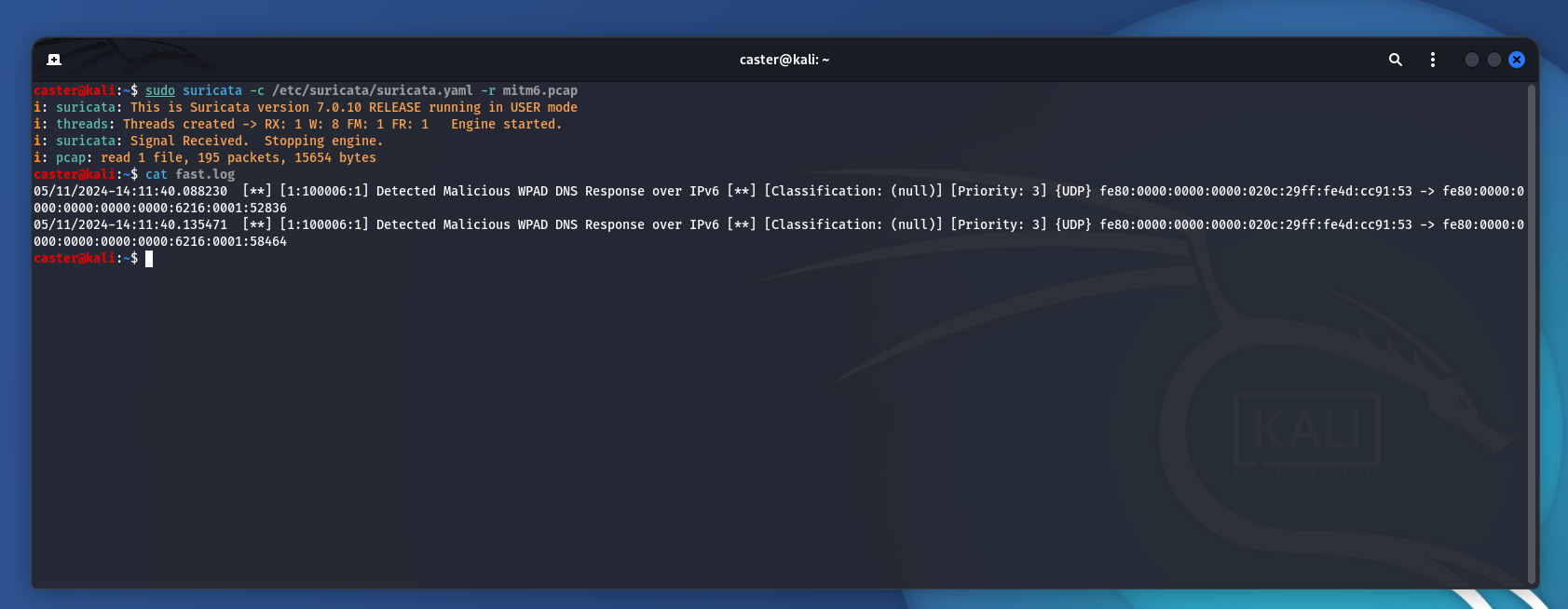
Task: Maximize the terminal window
Action: click(1494, 60)
